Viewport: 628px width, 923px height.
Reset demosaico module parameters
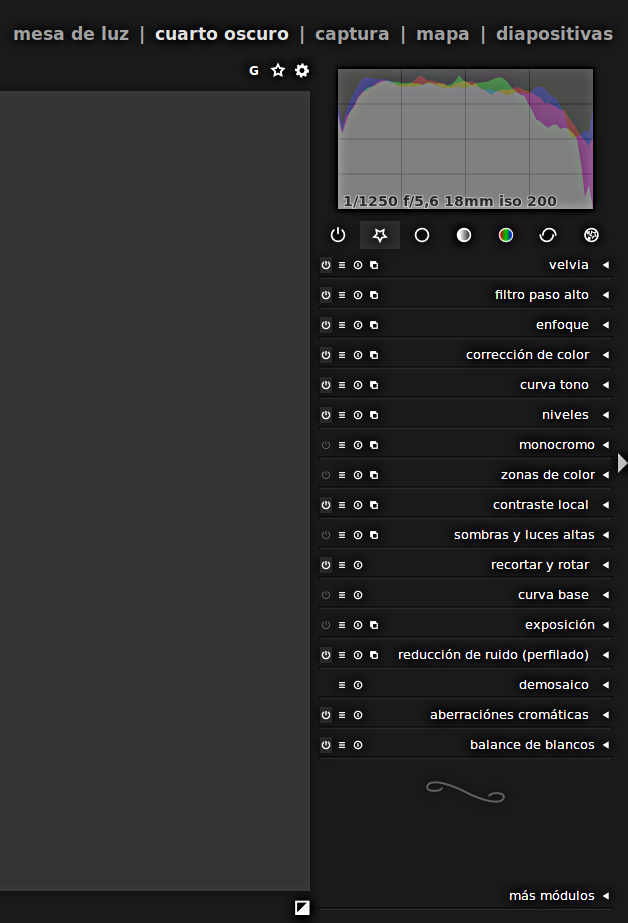358,685
